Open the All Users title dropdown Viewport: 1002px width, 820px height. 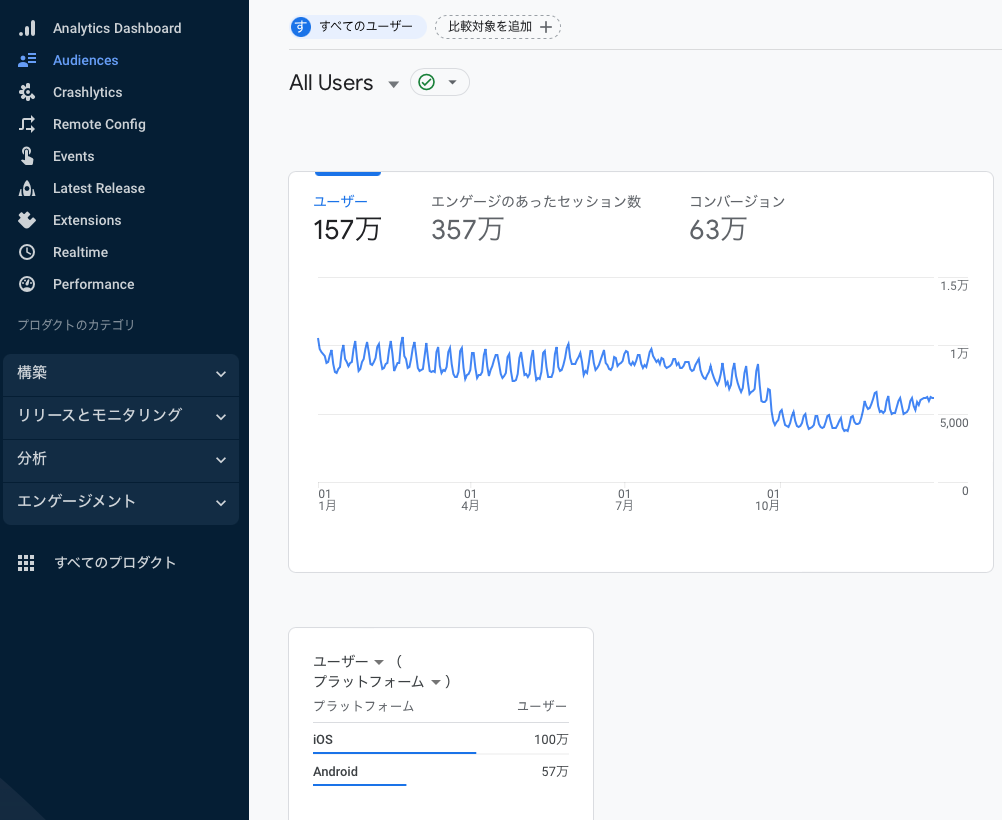click(394, 84)
